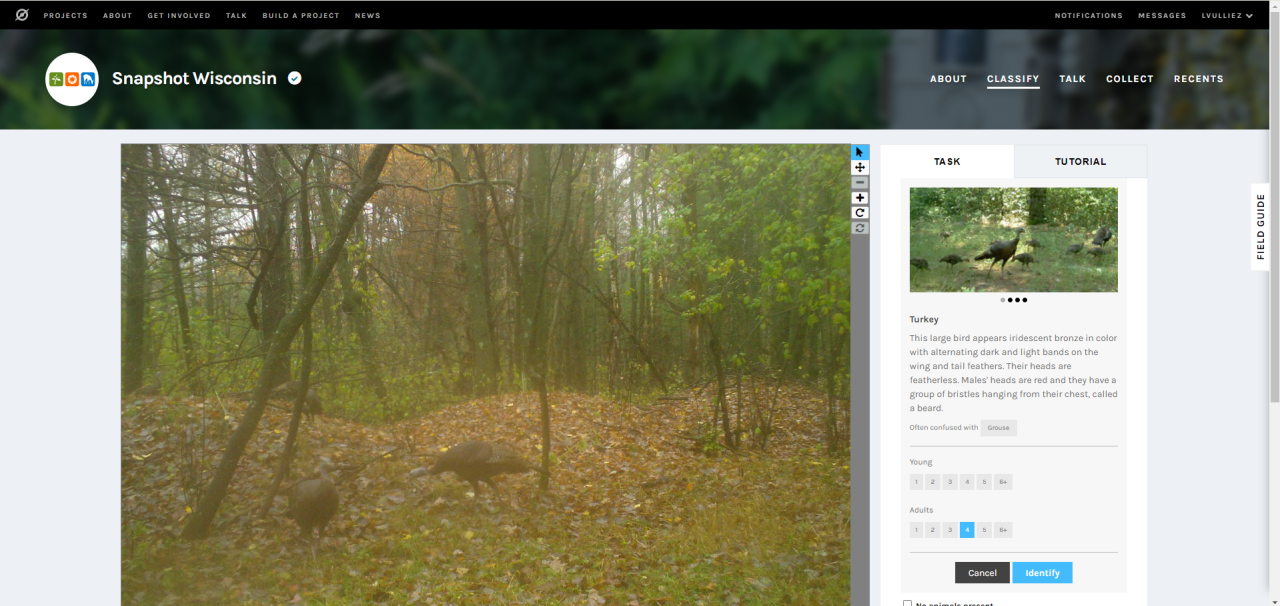Select 2 for Adults count
The width and height of the screenshot is (1280, 606).
click(933, 530)
